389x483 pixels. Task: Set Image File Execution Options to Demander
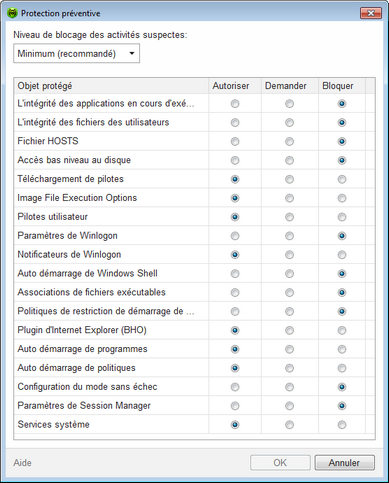[x=289, y=198]
